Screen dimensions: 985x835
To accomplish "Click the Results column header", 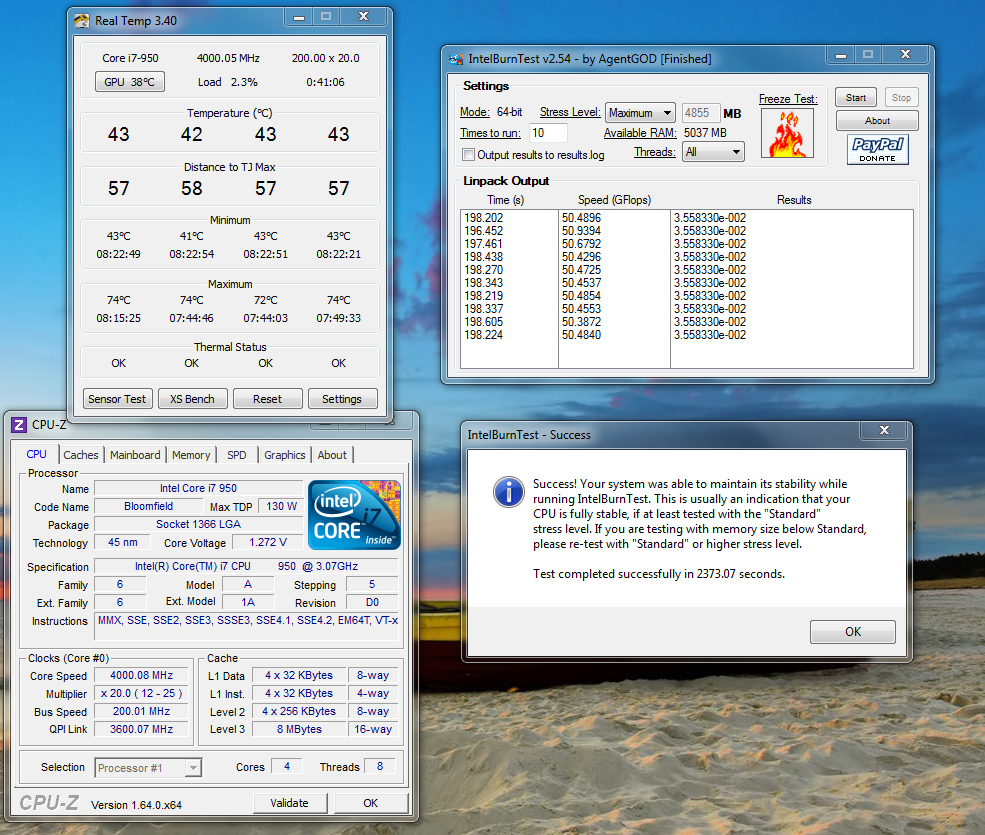I will tap(794, 200).
